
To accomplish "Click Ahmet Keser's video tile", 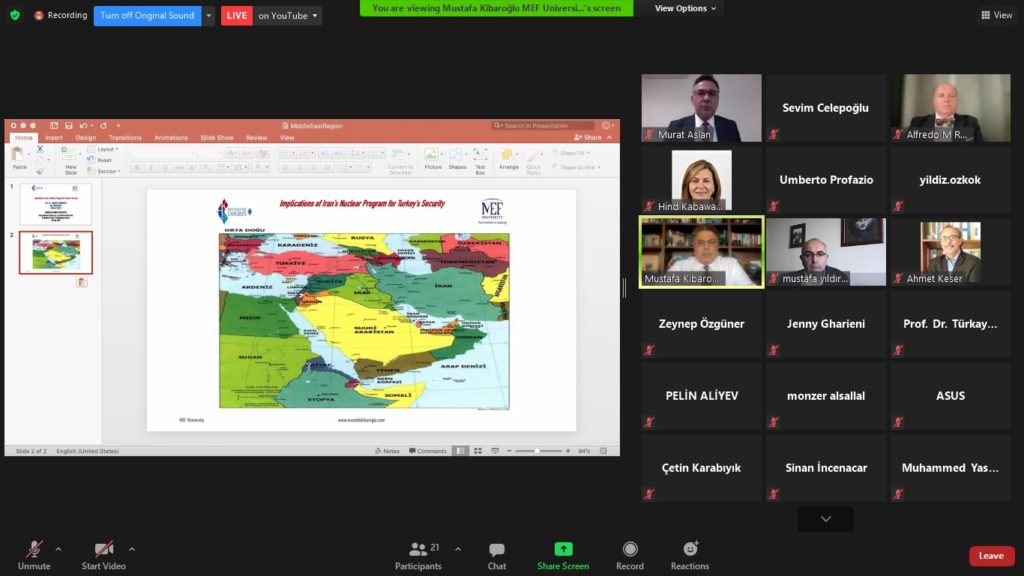I will (x=950, y=252).
